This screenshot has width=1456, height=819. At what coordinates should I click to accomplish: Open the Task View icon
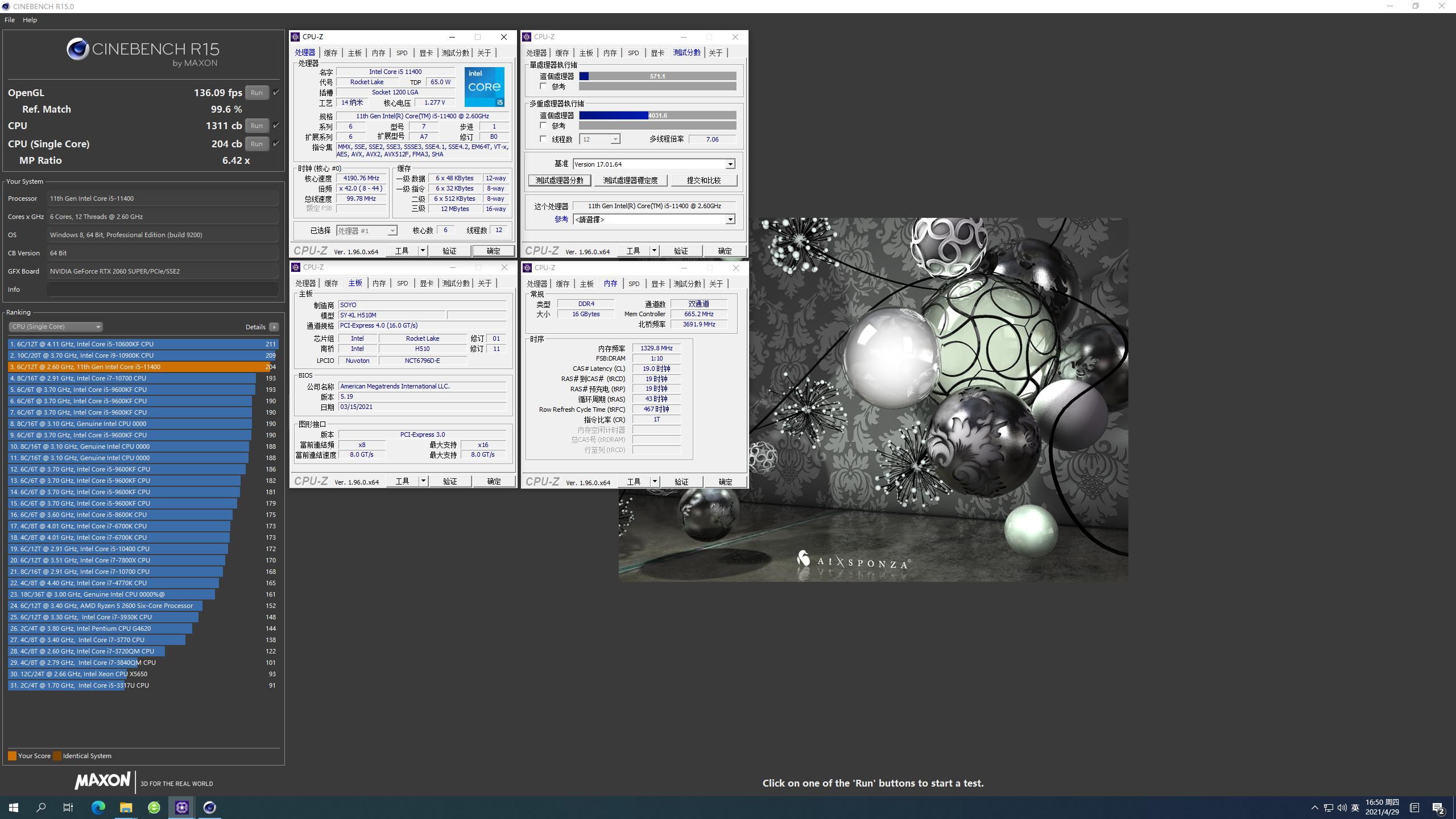pos(68,807)
